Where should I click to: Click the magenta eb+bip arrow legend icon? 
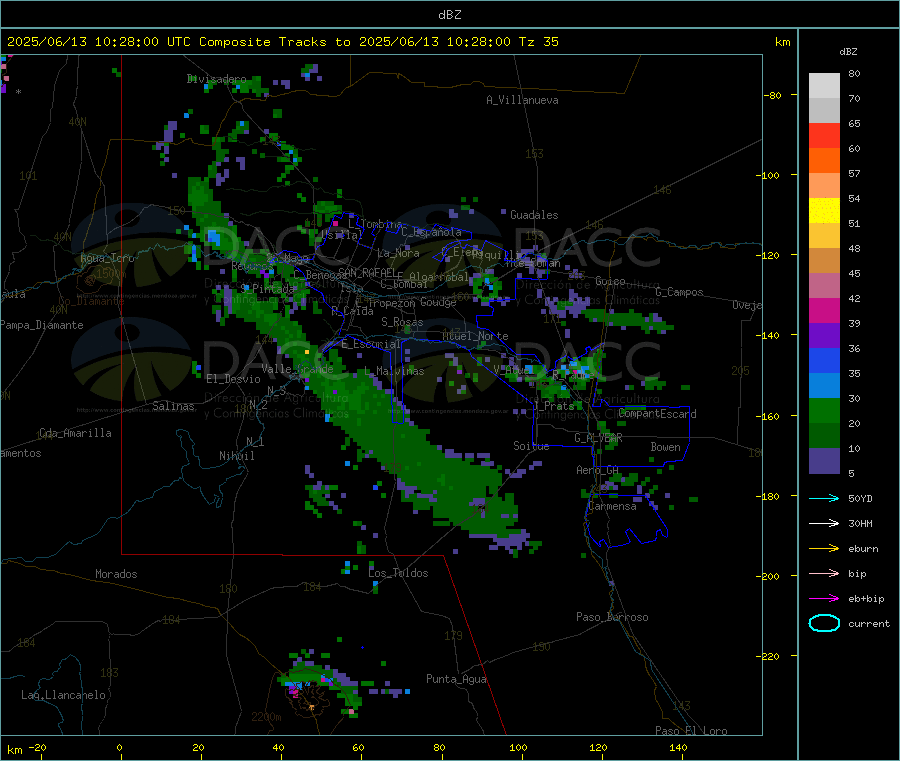tap(824, 599)
